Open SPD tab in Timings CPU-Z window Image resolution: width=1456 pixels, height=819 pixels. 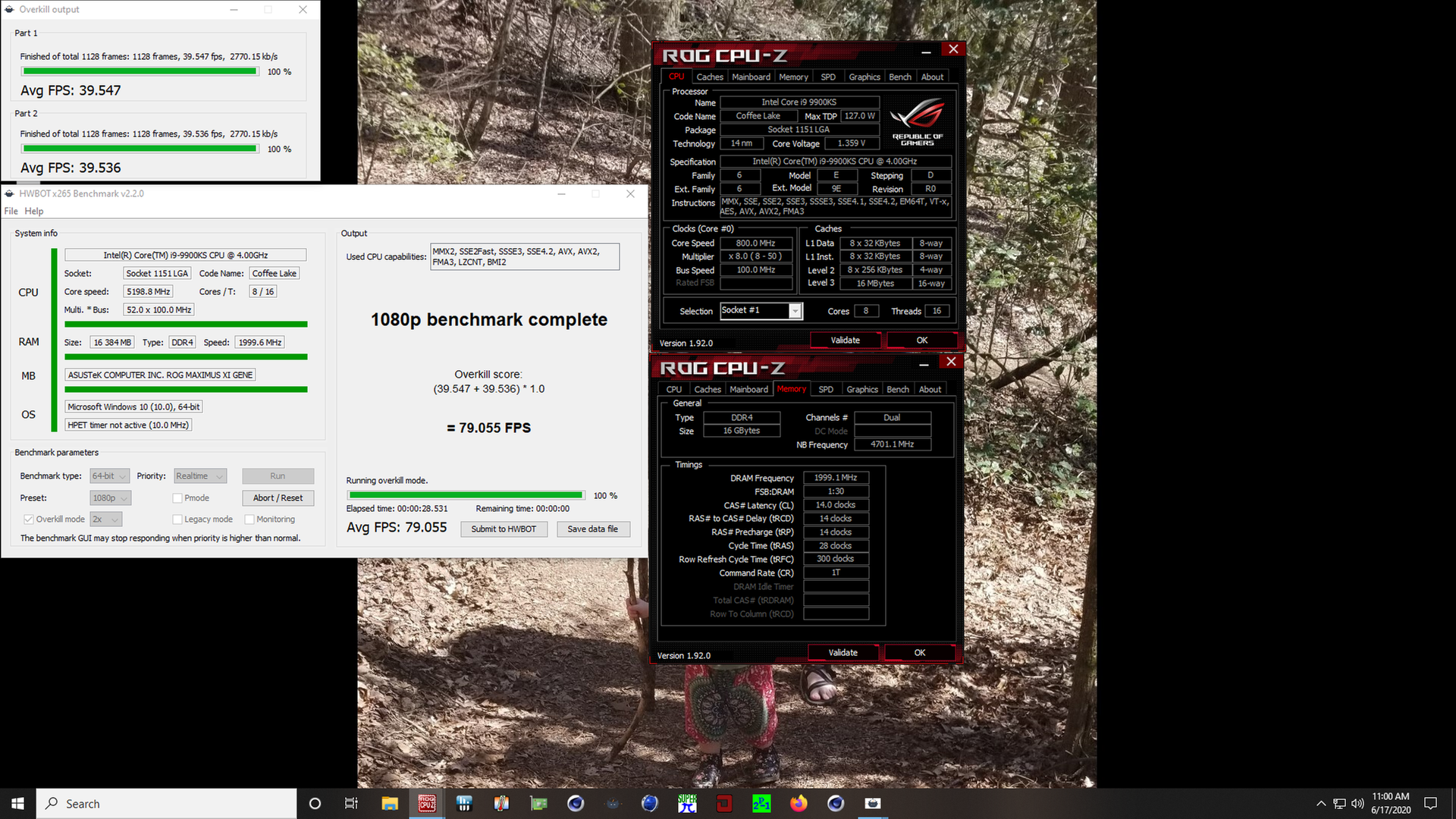click(x=826, y=389)
